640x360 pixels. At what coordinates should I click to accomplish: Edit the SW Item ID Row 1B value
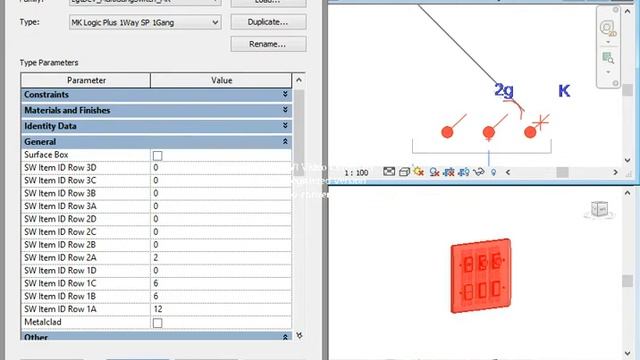coord(221,296)
